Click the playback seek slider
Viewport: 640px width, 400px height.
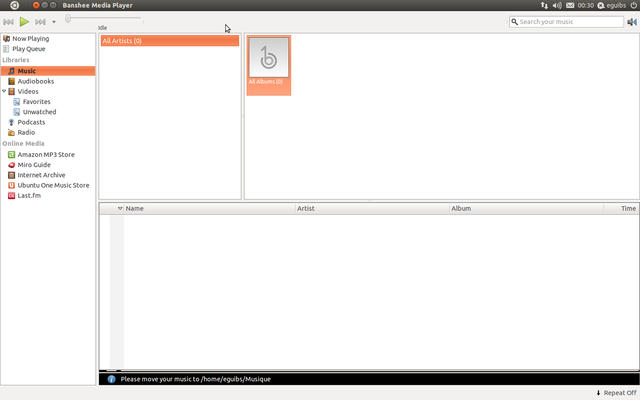(x=104, y=19)
